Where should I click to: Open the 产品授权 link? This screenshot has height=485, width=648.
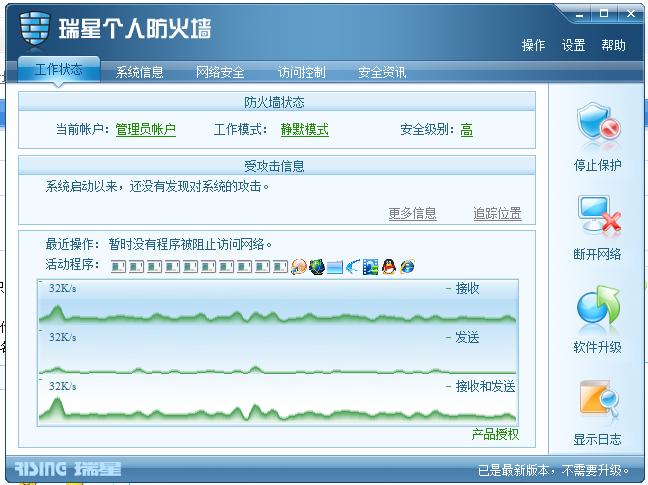[495, 434]
